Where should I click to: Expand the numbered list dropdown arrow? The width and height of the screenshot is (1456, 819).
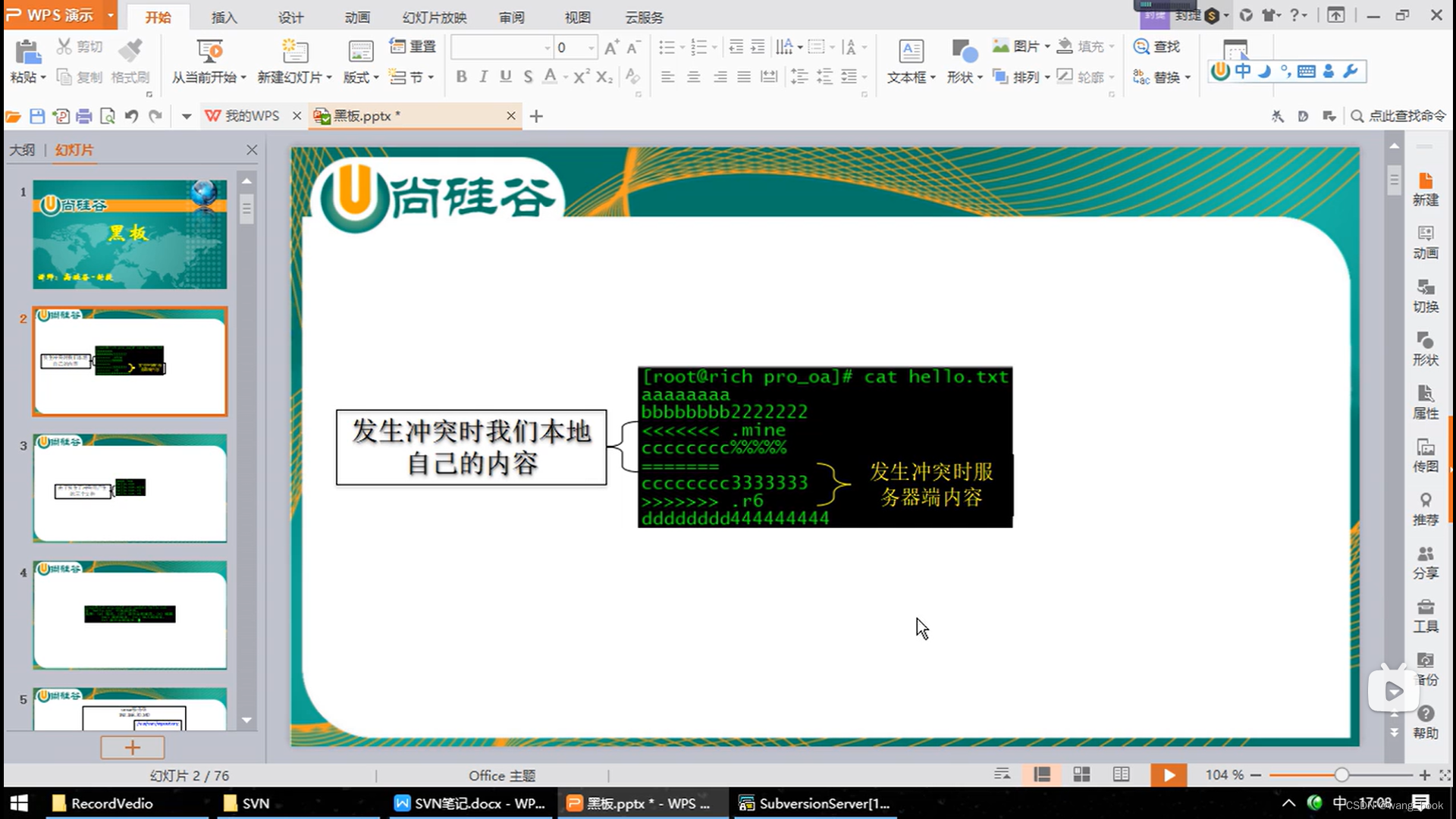coord(714,48)
